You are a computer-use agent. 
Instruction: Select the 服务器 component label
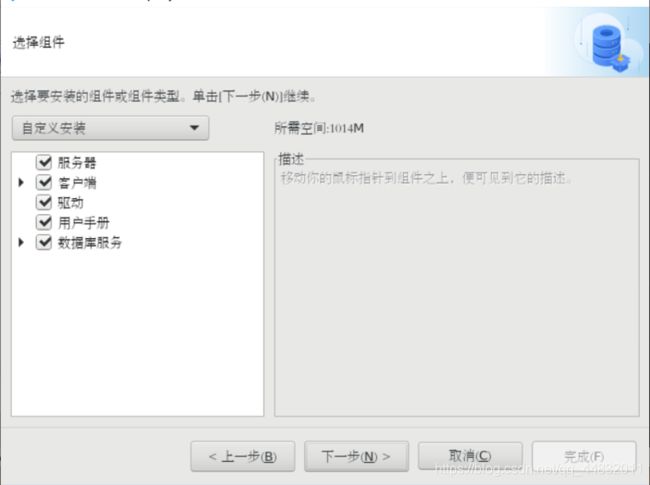[77, 163]
